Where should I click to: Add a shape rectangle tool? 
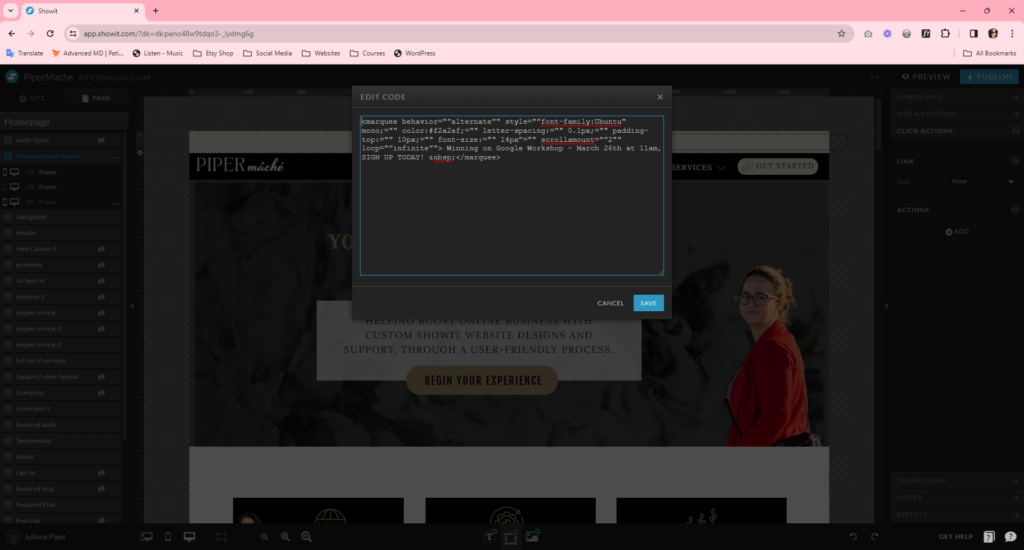[x=511, y=536]
